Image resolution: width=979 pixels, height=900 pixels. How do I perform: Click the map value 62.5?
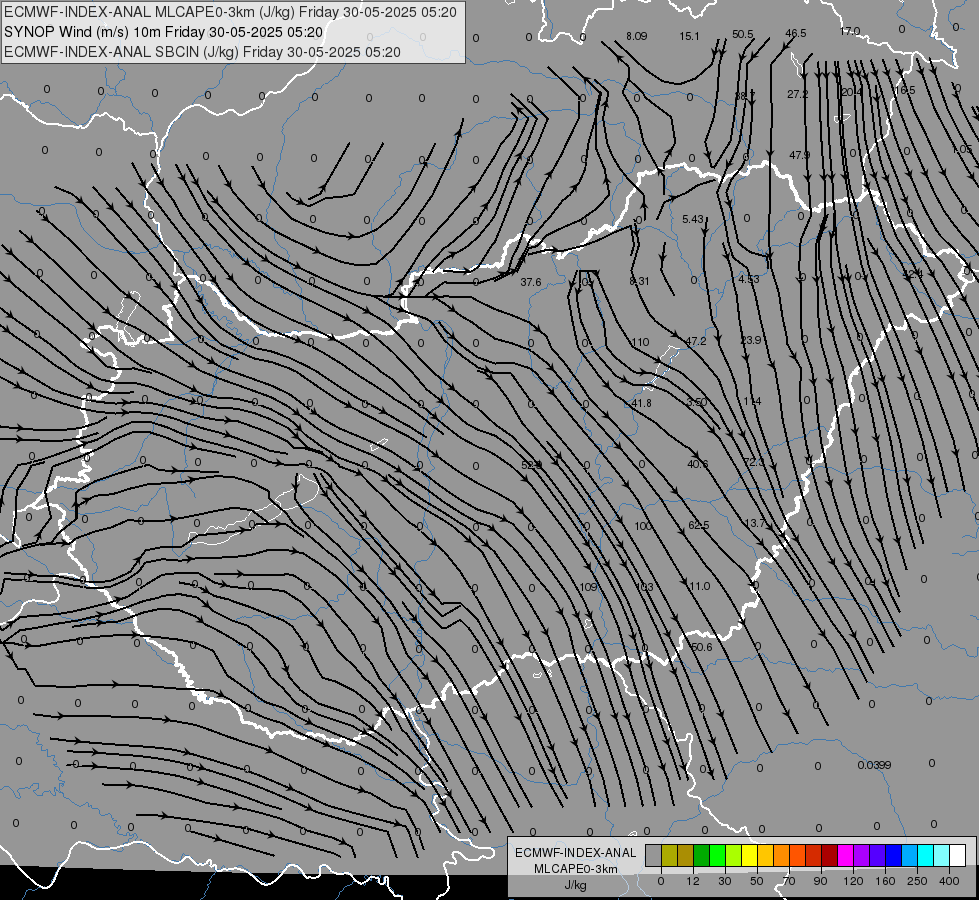pos(699,525)
